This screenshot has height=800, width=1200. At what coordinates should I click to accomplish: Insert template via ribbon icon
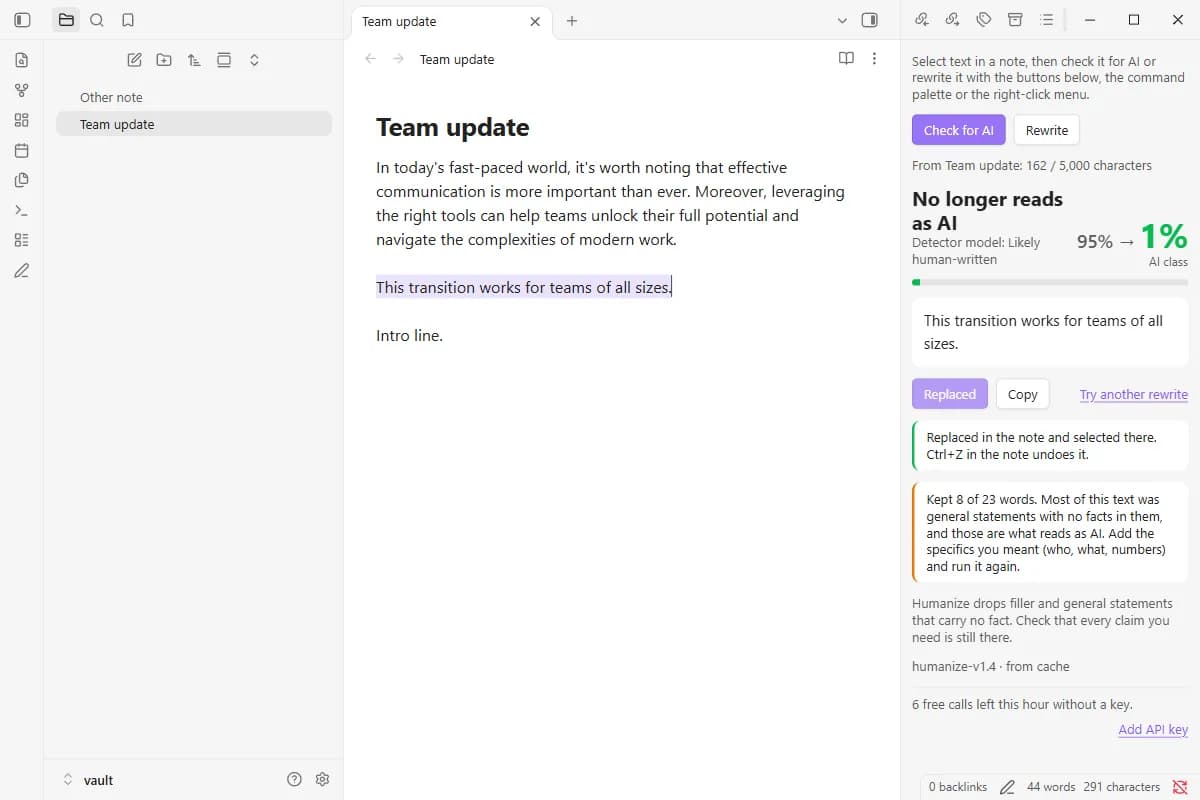pyautogui.click(x=22, y=180)
